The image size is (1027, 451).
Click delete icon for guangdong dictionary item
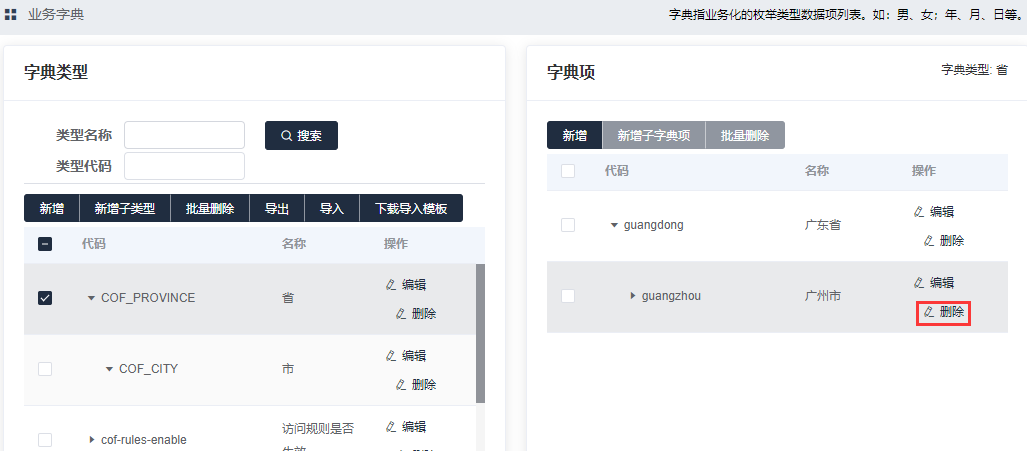coord(929,241)
